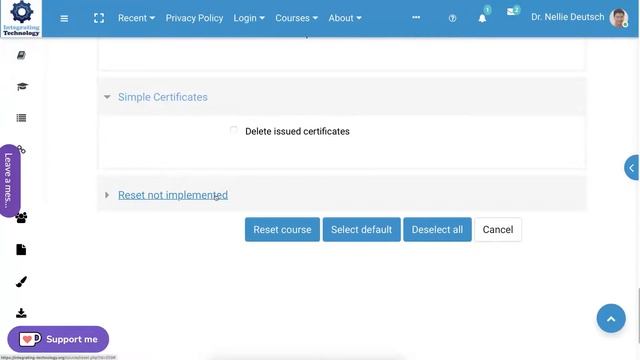
Task: Open Dr. Nellie Deutsch profile avatar
Action: pyautogui.click(x=618, y=18)
